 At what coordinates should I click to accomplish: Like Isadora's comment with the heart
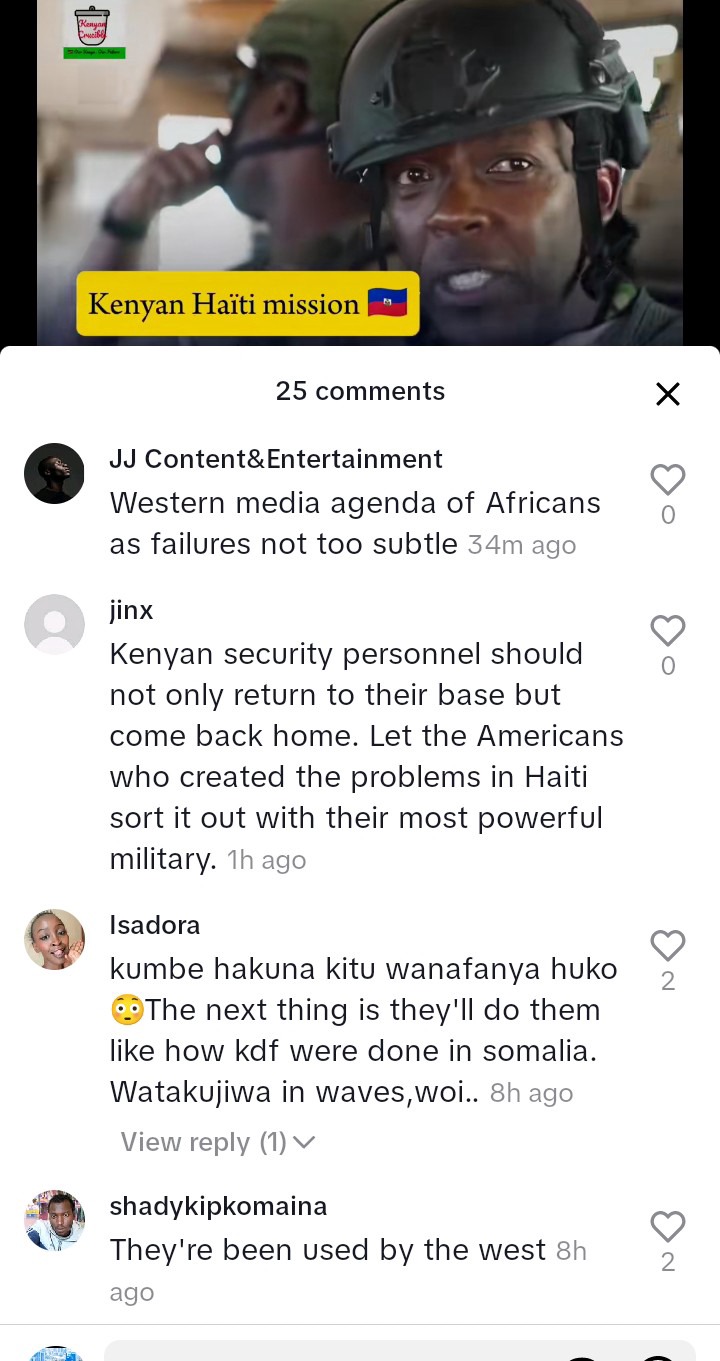668,946
